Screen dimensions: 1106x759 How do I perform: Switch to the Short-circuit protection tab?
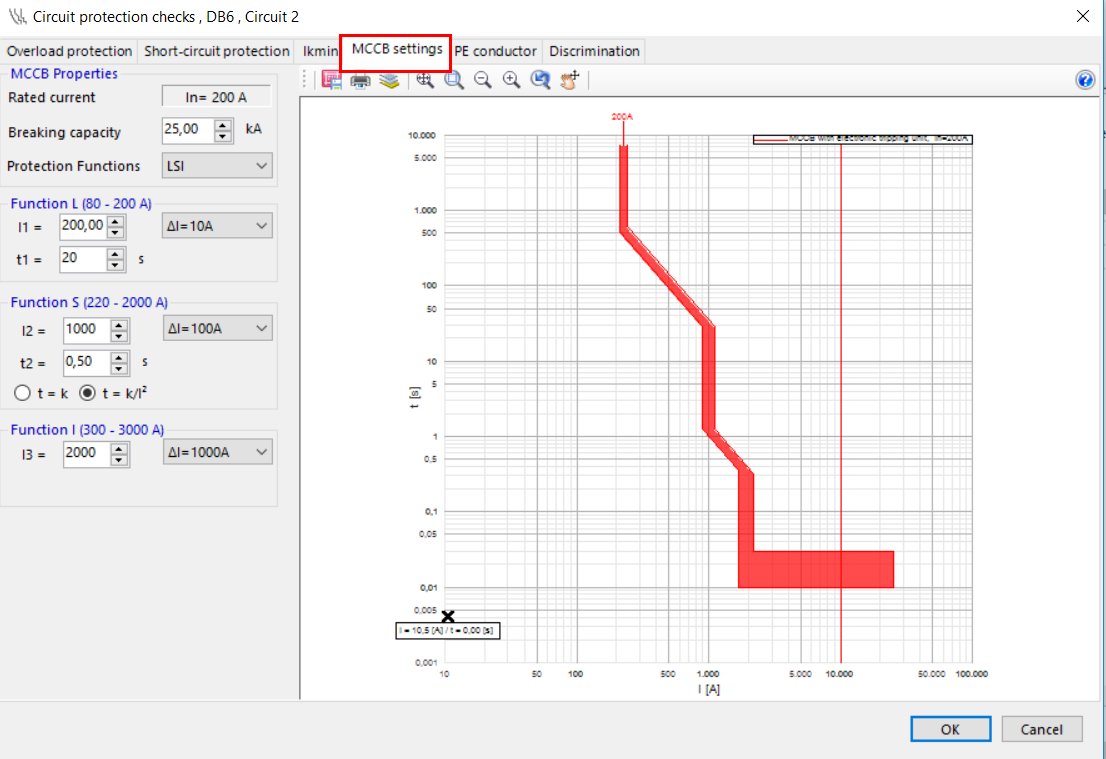tap(217, 51)
